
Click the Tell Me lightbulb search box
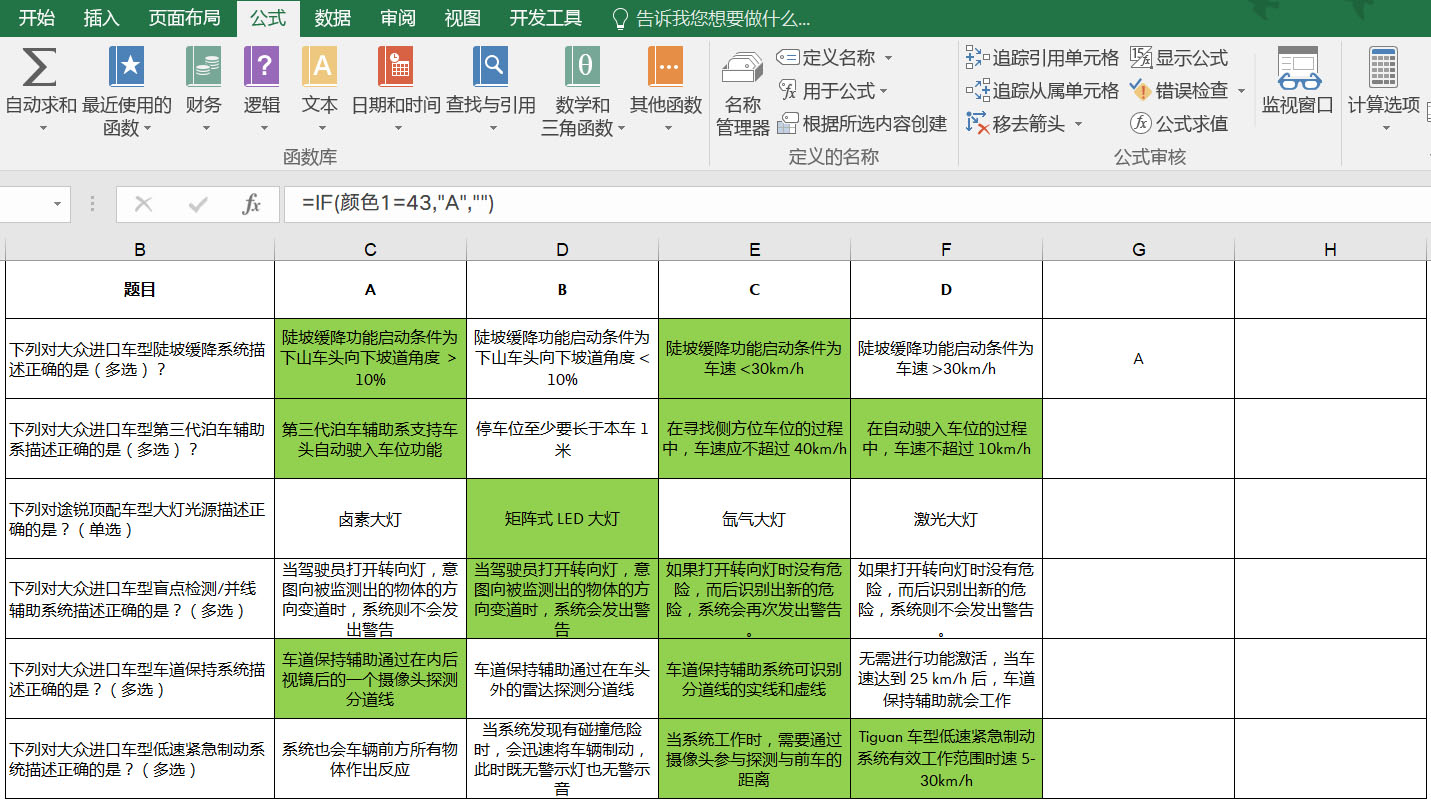[x=712, y=18]
